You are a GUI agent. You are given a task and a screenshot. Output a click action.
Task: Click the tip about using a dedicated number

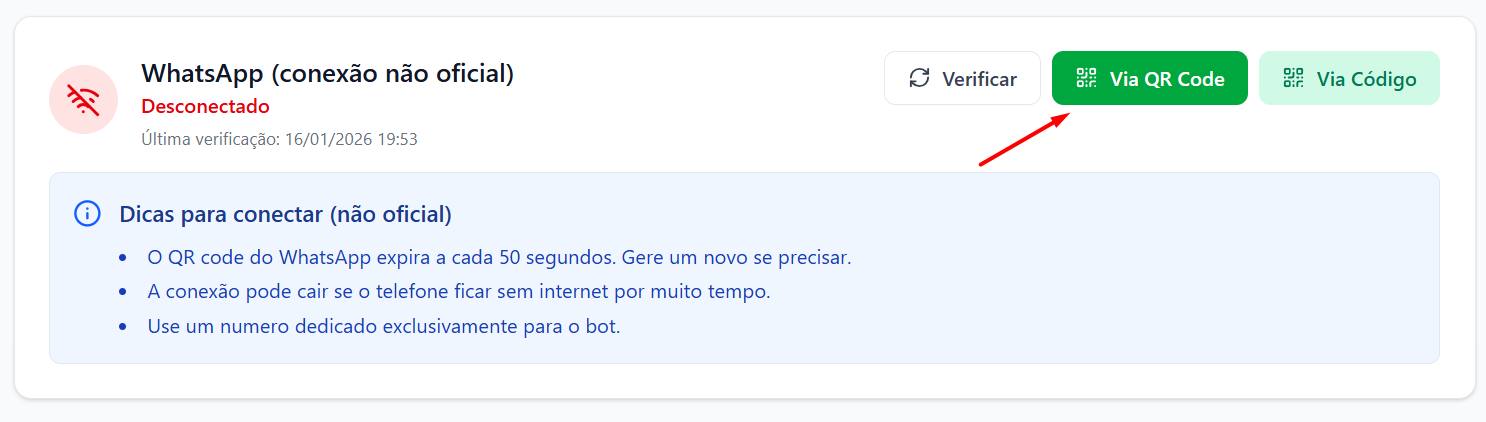[x=384, y=326]
